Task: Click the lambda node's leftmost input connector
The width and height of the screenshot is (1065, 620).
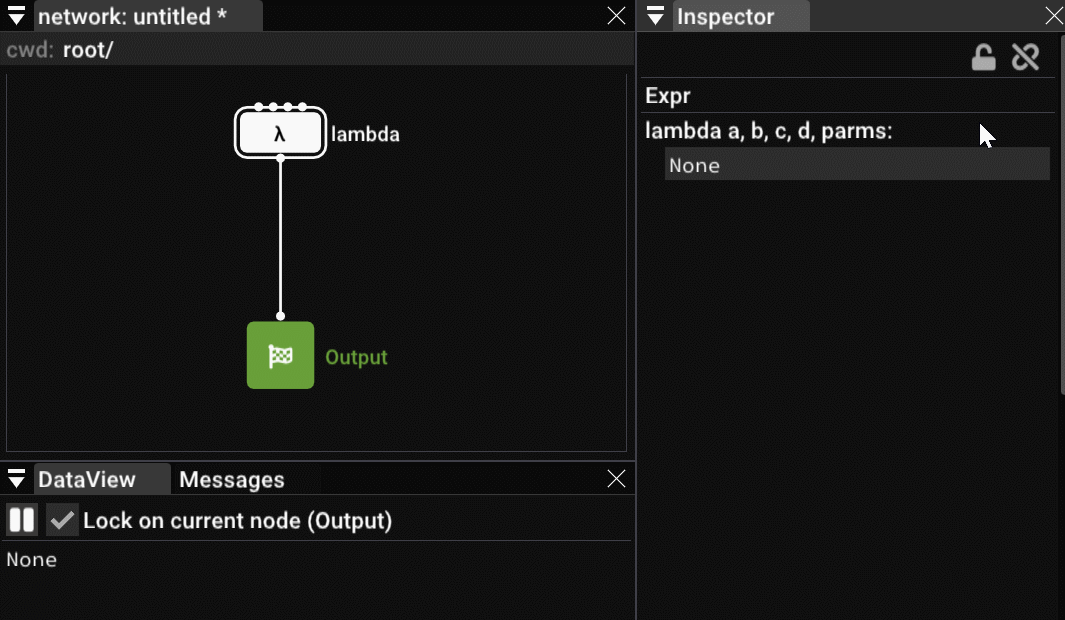Action: point(259,107)
